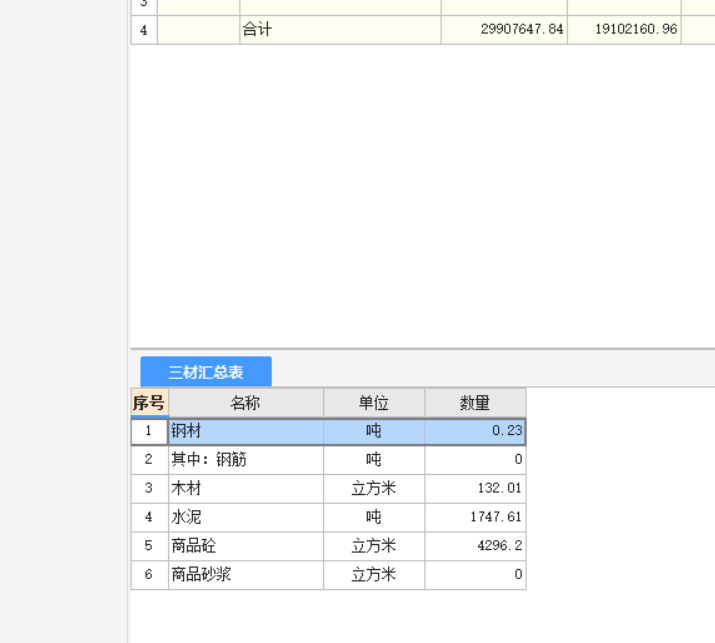This screenshot has height=643, width=715.
Task: Click 吨 unit in 水泥 row
Action: tap(374, 517)
